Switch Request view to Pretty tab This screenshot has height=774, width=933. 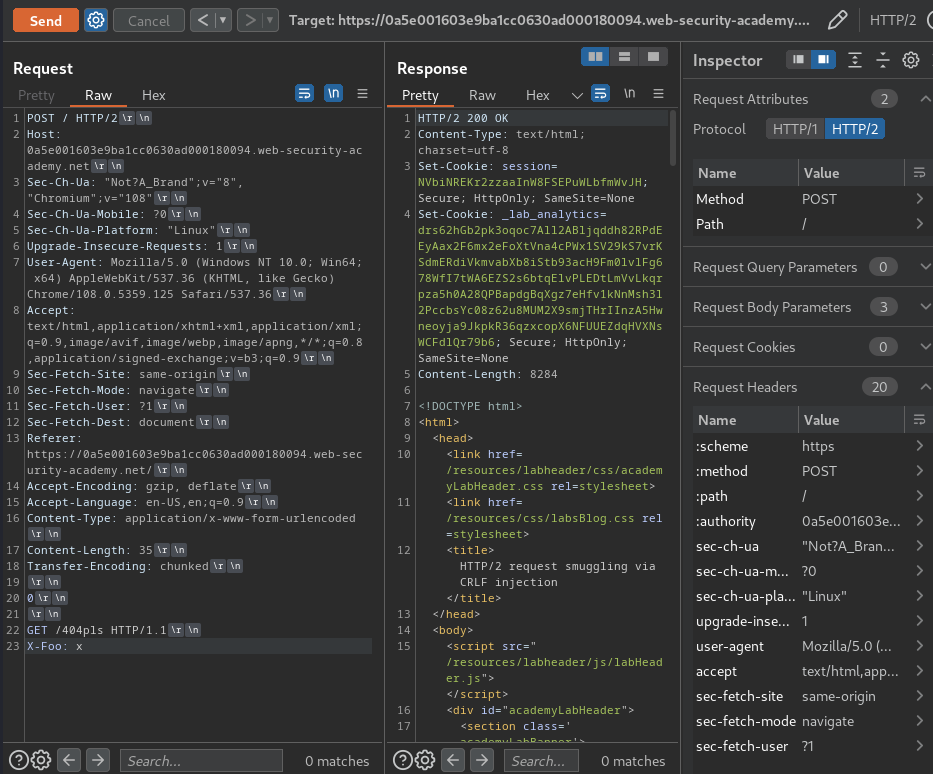[x=36, y=95]
